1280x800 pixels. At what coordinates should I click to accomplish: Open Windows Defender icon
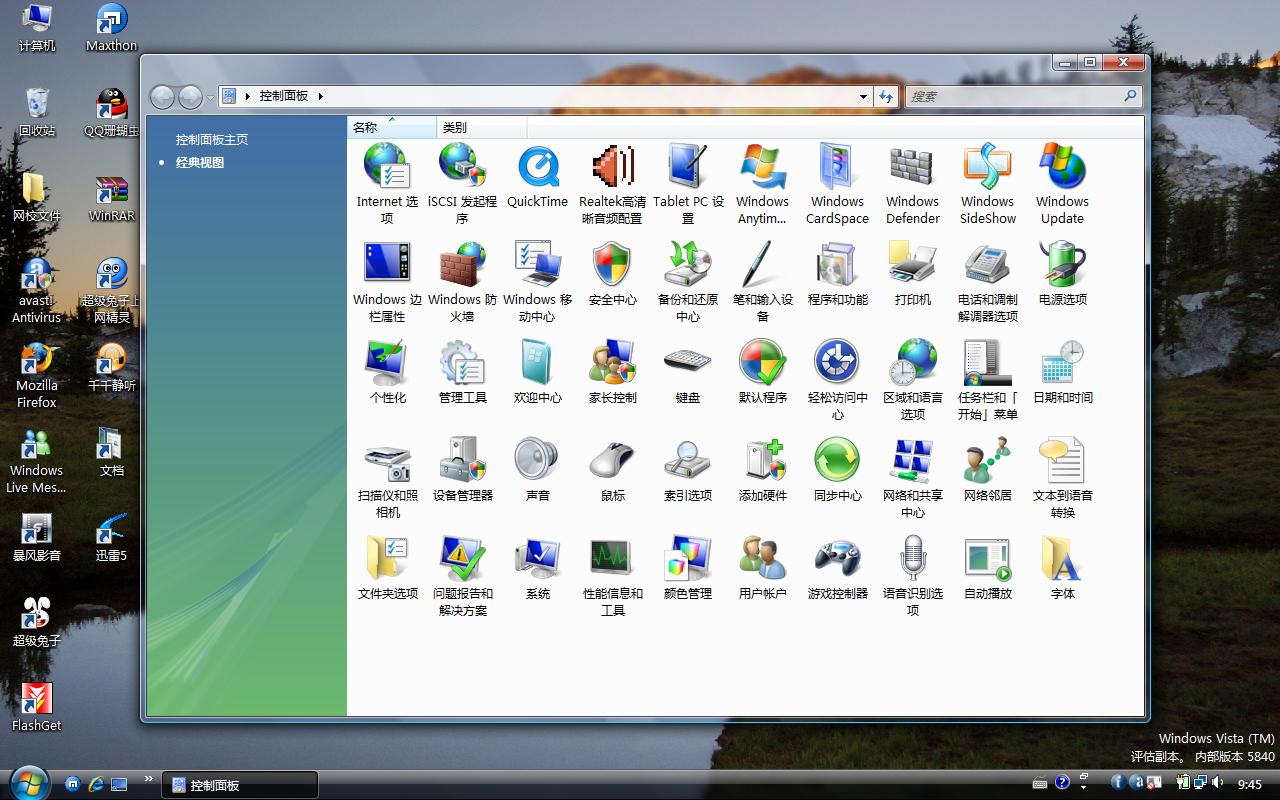[912, 183]
